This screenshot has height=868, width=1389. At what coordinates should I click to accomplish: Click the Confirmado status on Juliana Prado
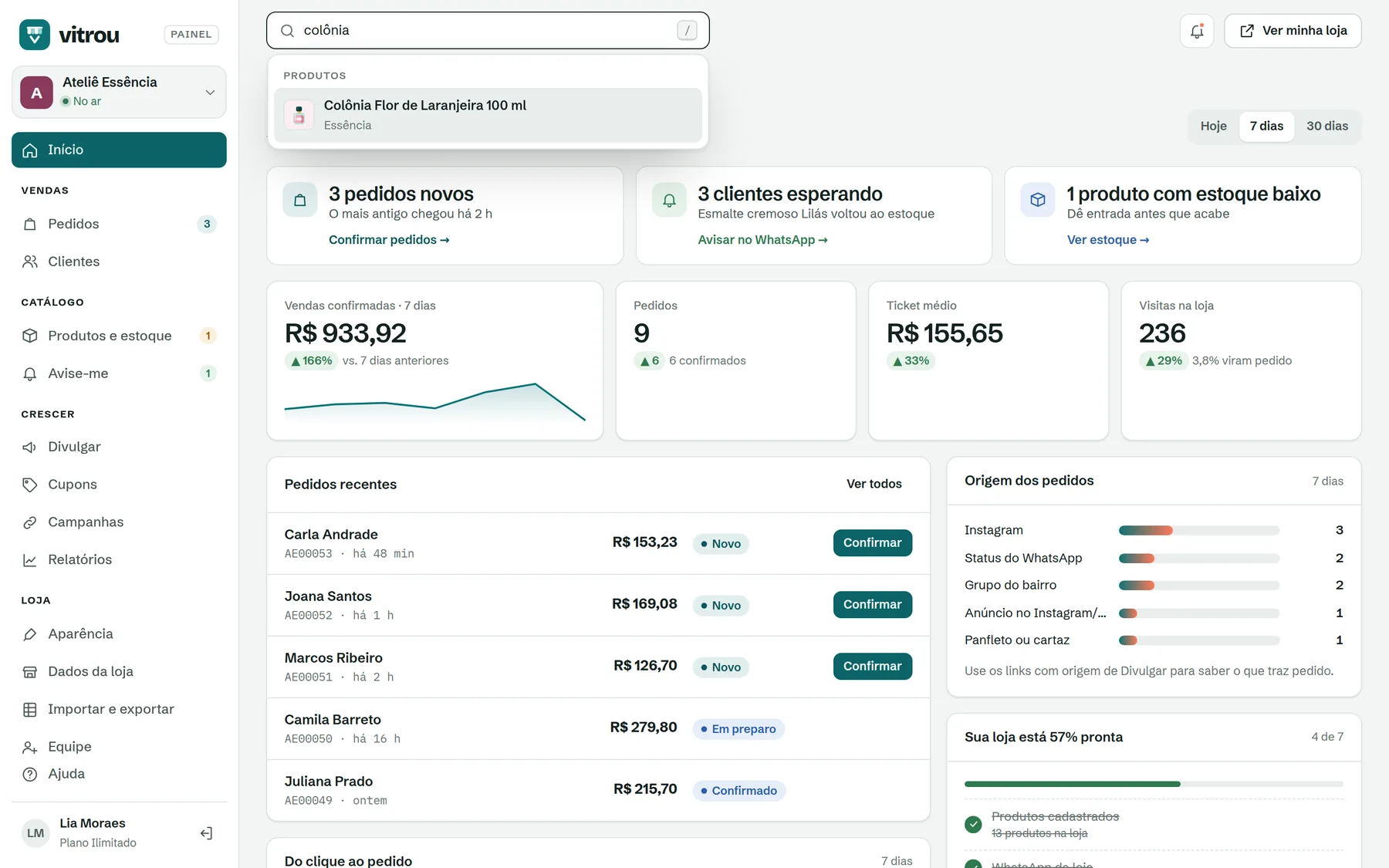[x=739, y=791]
